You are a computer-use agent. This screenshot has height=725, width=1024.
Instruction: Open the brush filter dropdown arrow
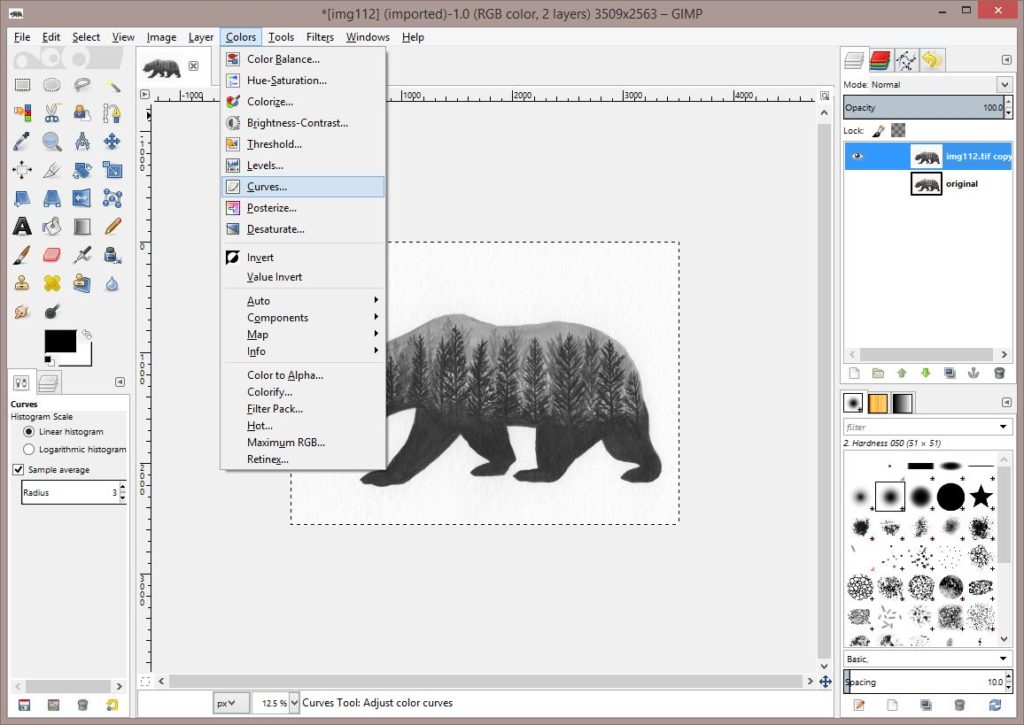click(1003, 427)
